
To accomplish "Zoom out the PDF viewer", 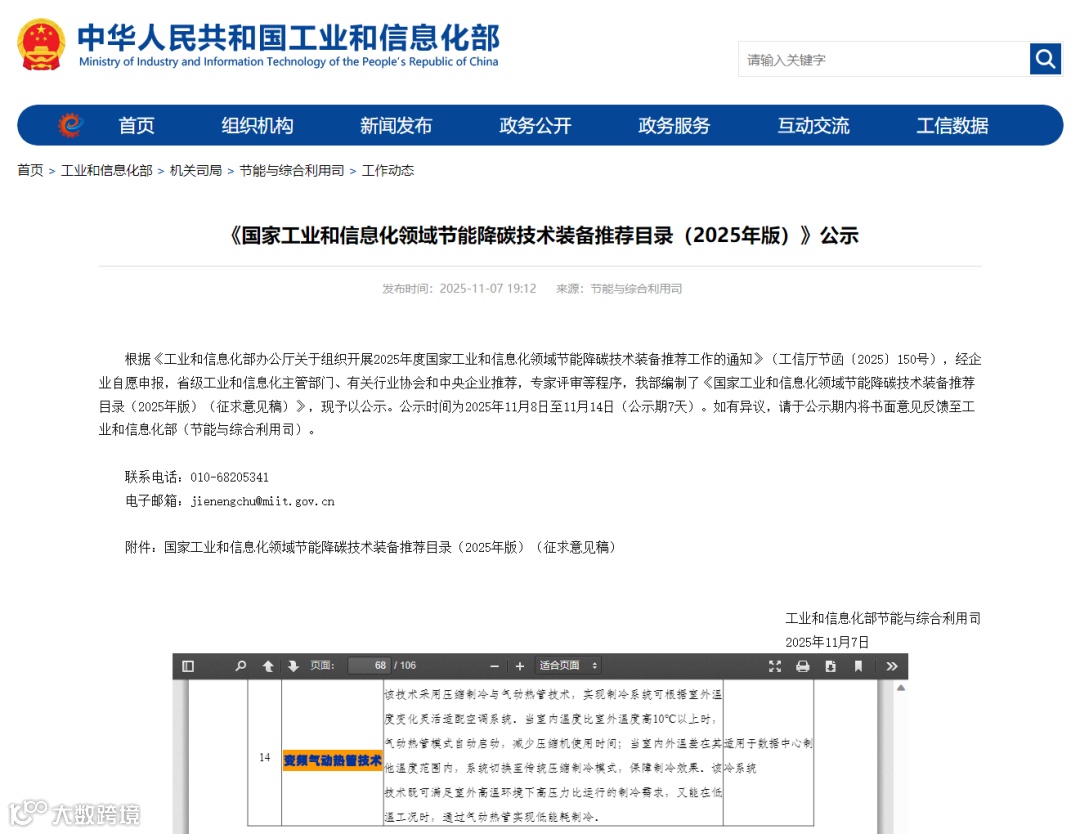I will tap(495, 666).
